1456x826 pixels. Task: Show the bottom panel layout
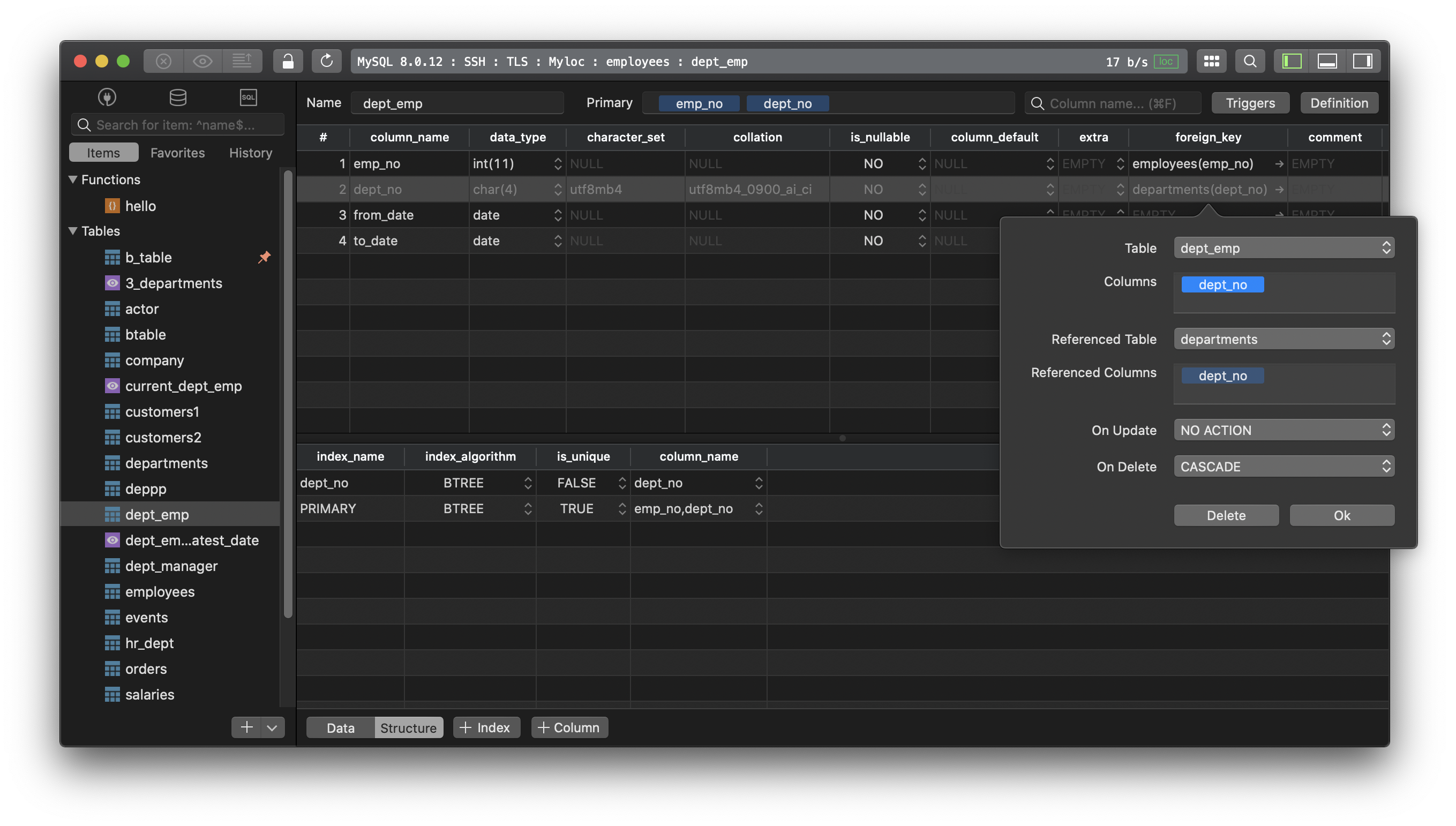1327,61
